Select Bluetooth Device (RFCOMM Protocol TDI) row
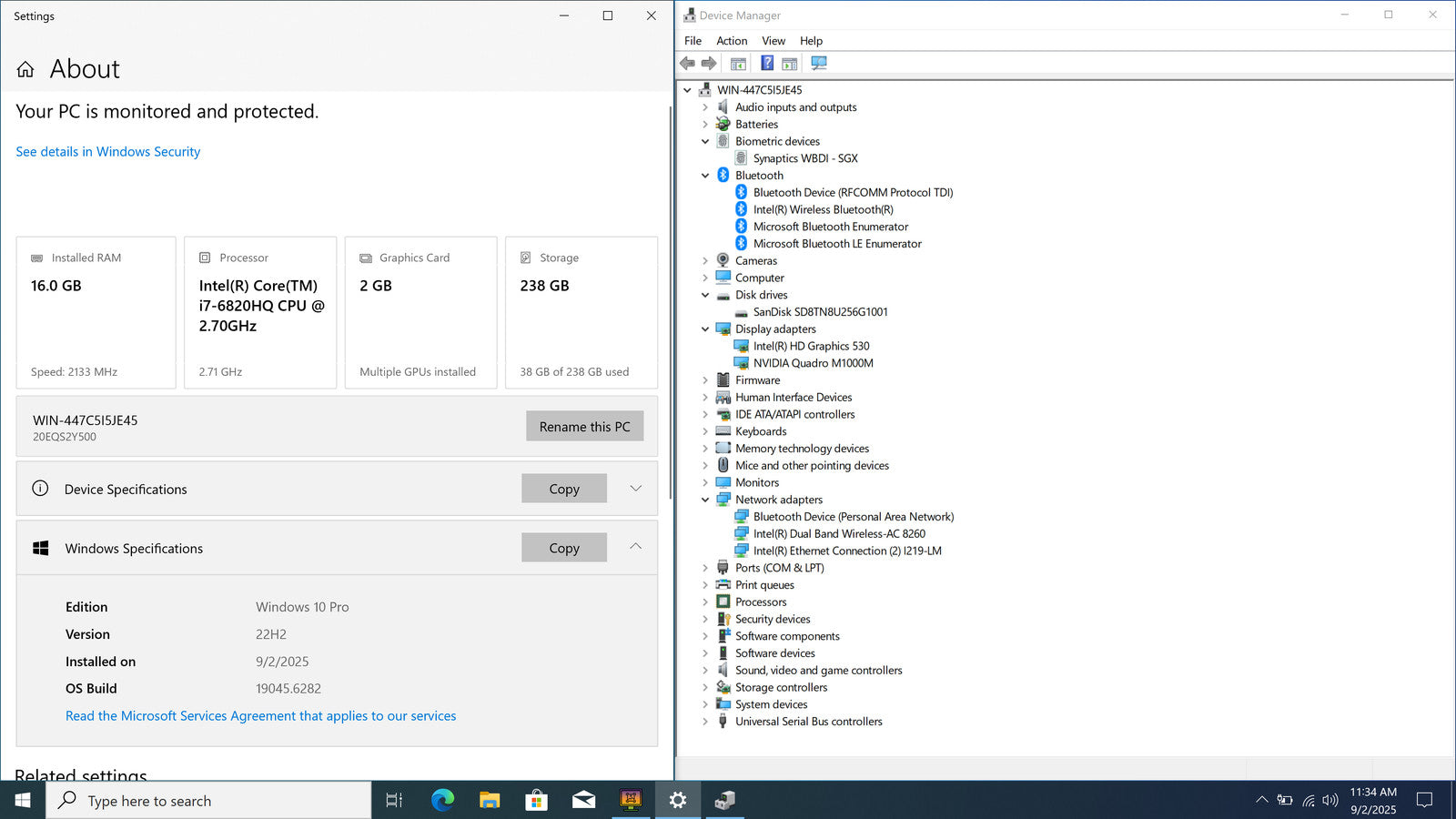1456x819 pixels. tap(853, 193)
